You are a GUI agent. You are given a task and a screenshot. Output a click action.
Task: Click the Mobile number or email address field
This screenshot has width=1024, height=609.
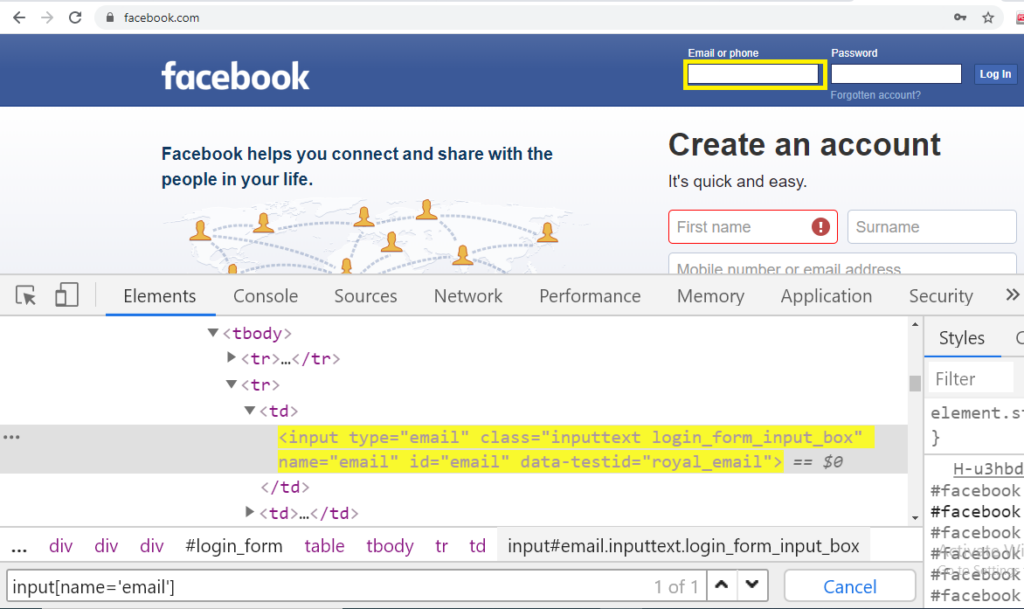point(842,264)
